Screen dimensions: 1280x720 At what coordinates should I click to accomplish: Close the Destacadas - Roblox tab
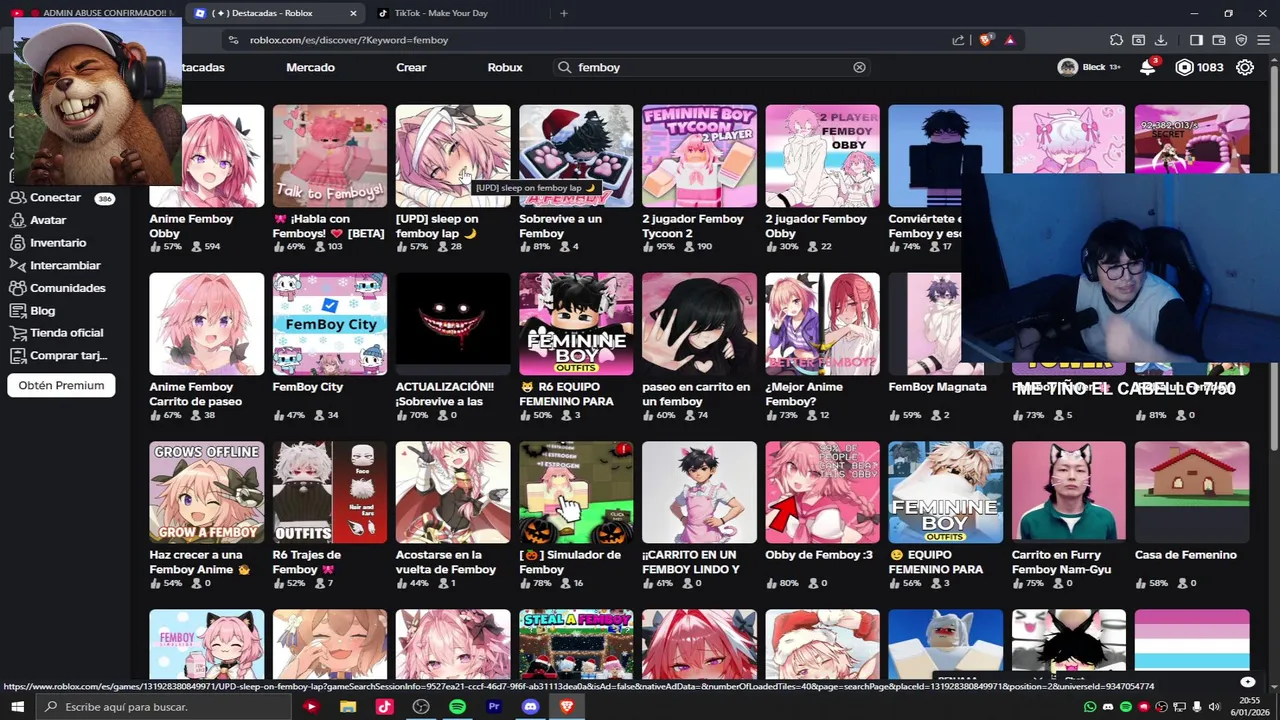[353, 13]
